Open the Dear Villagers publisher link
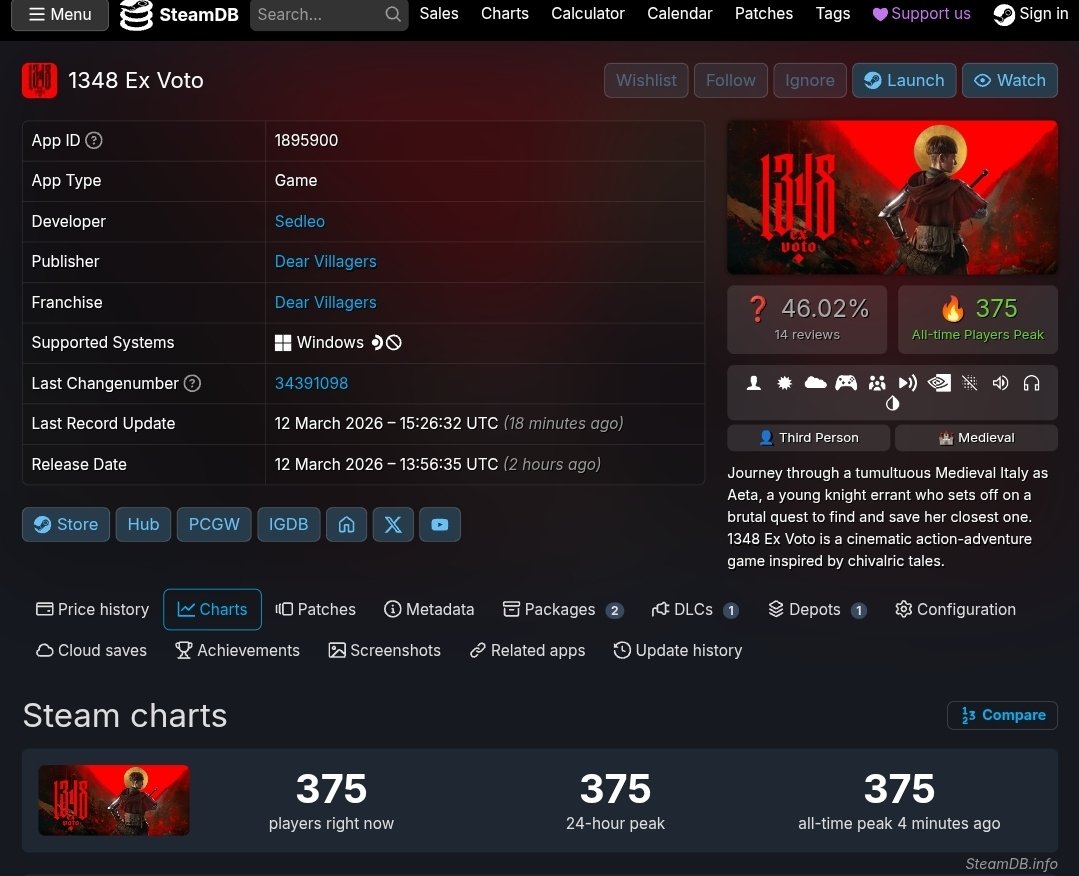Viewport: 1079px width, 876px height. pyautogui.click(x=325, y=261)
